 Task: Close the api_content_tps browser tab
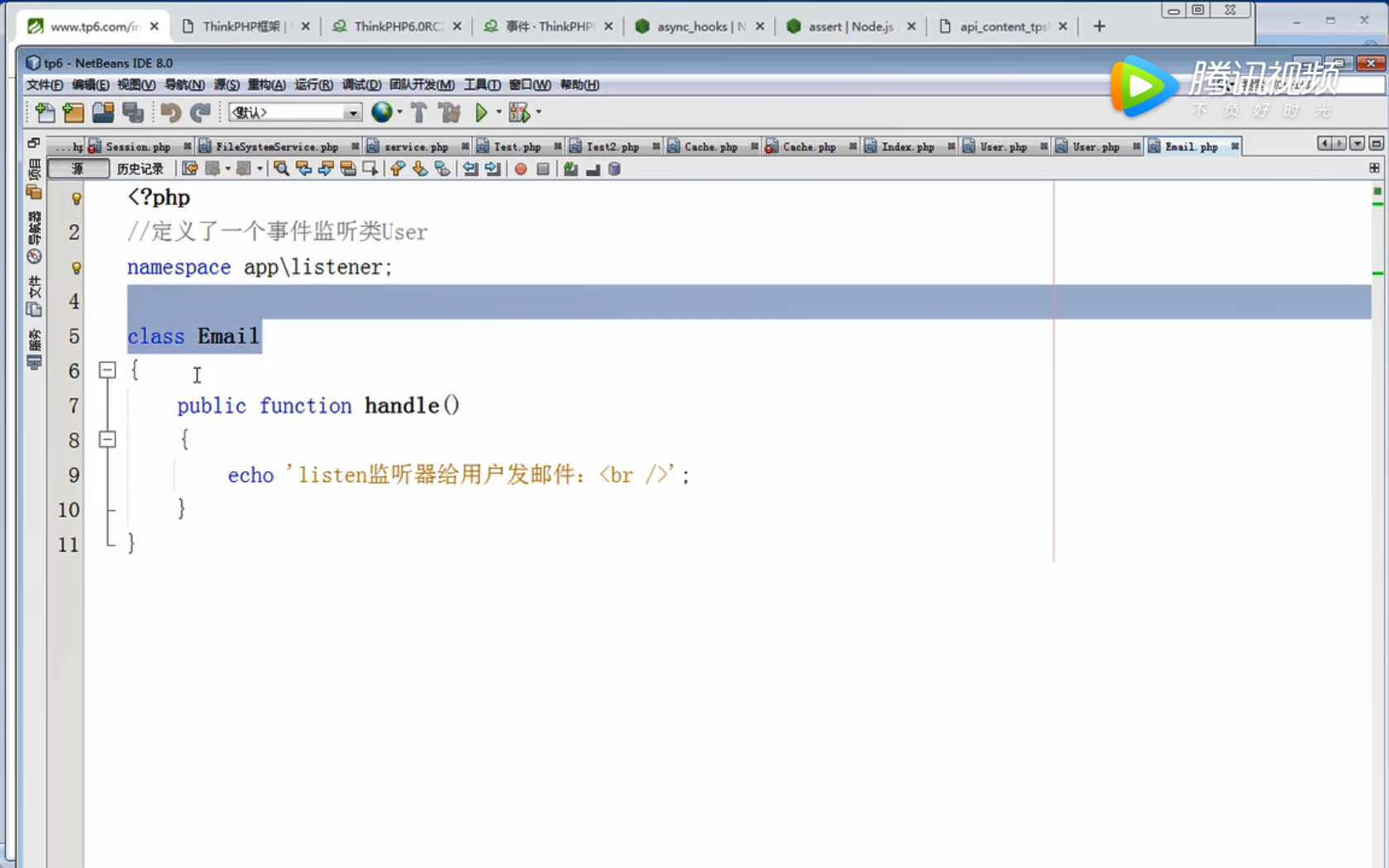(x=1062, y=26)
